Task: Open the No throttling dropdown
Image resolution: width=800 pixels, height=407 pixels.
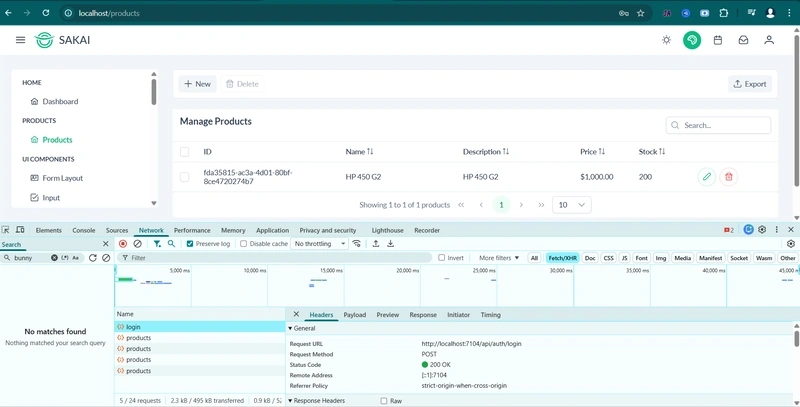Action: pos(319,244)
